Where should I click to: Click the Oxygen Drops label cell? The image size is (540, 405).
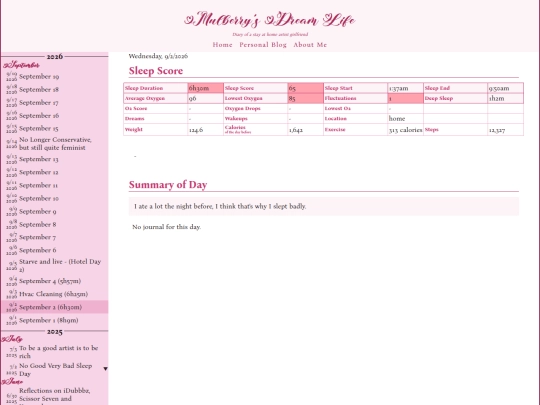(x=256, y=108)
